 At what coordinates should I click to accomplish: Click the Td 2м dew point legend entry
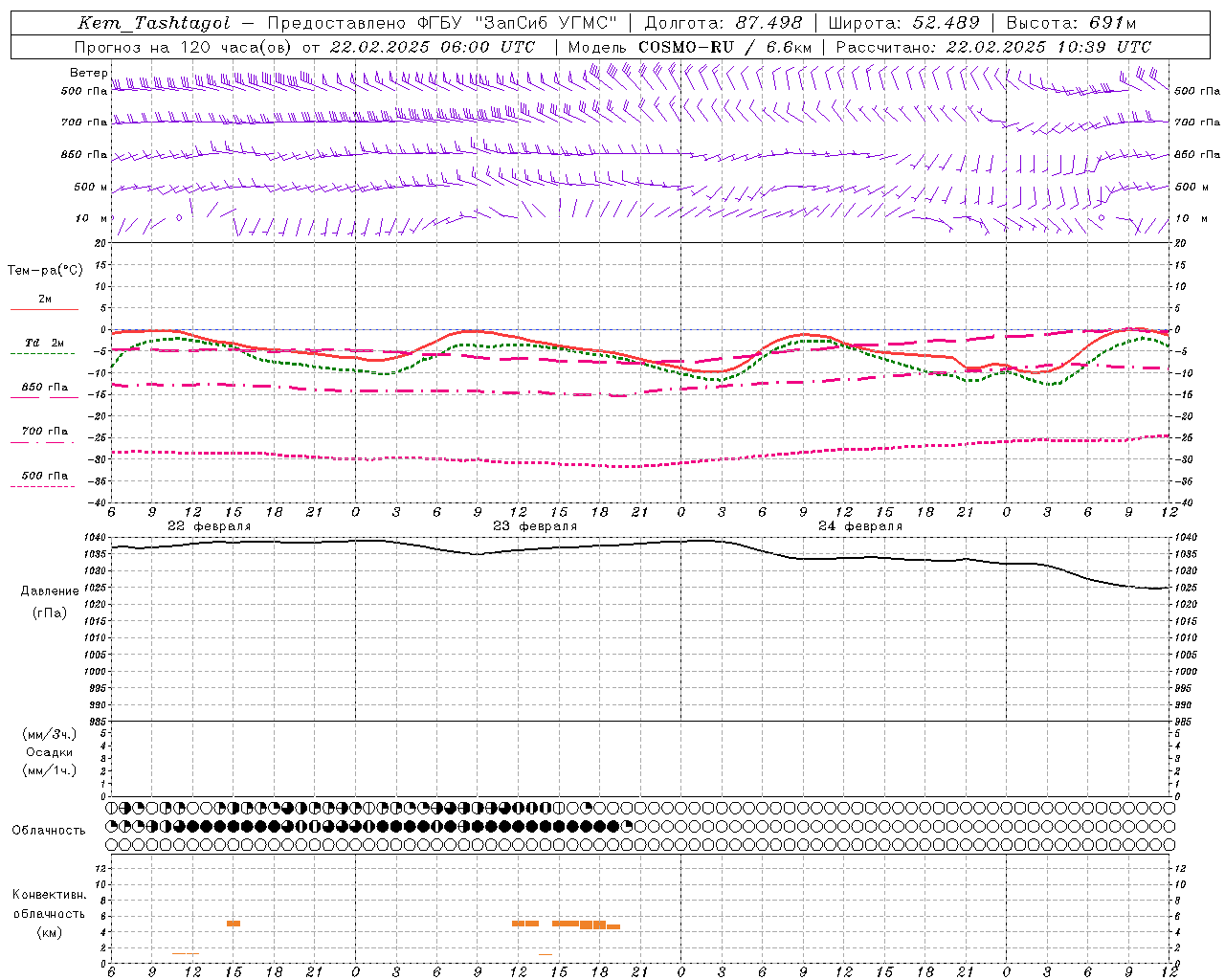pyautogui.click(x=45, y=343)
